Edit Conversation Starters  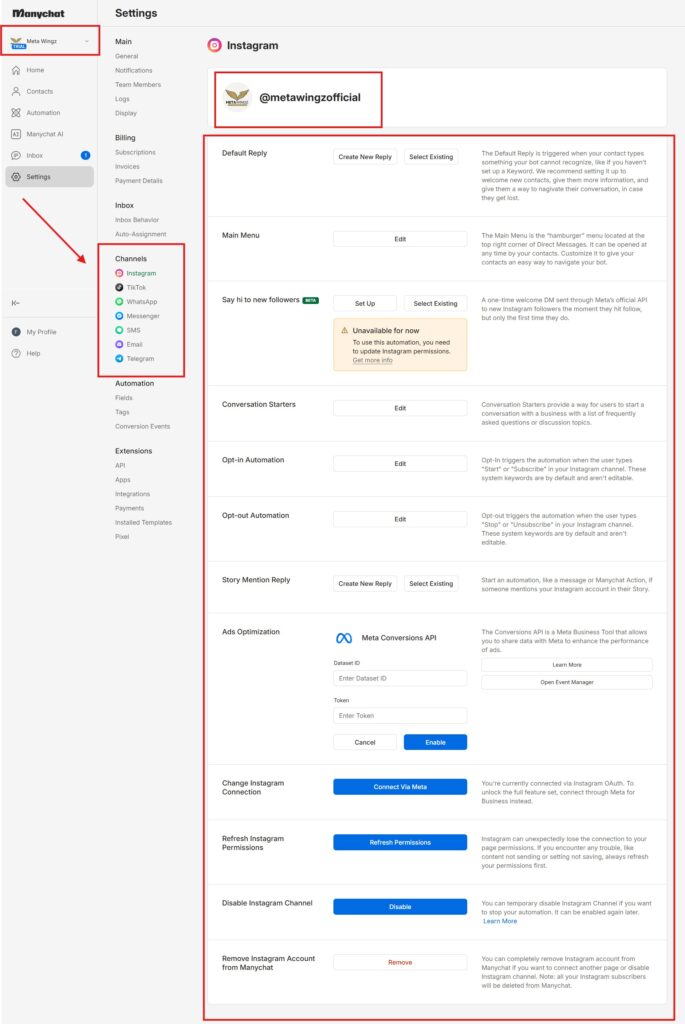click(x=400, y=408)
